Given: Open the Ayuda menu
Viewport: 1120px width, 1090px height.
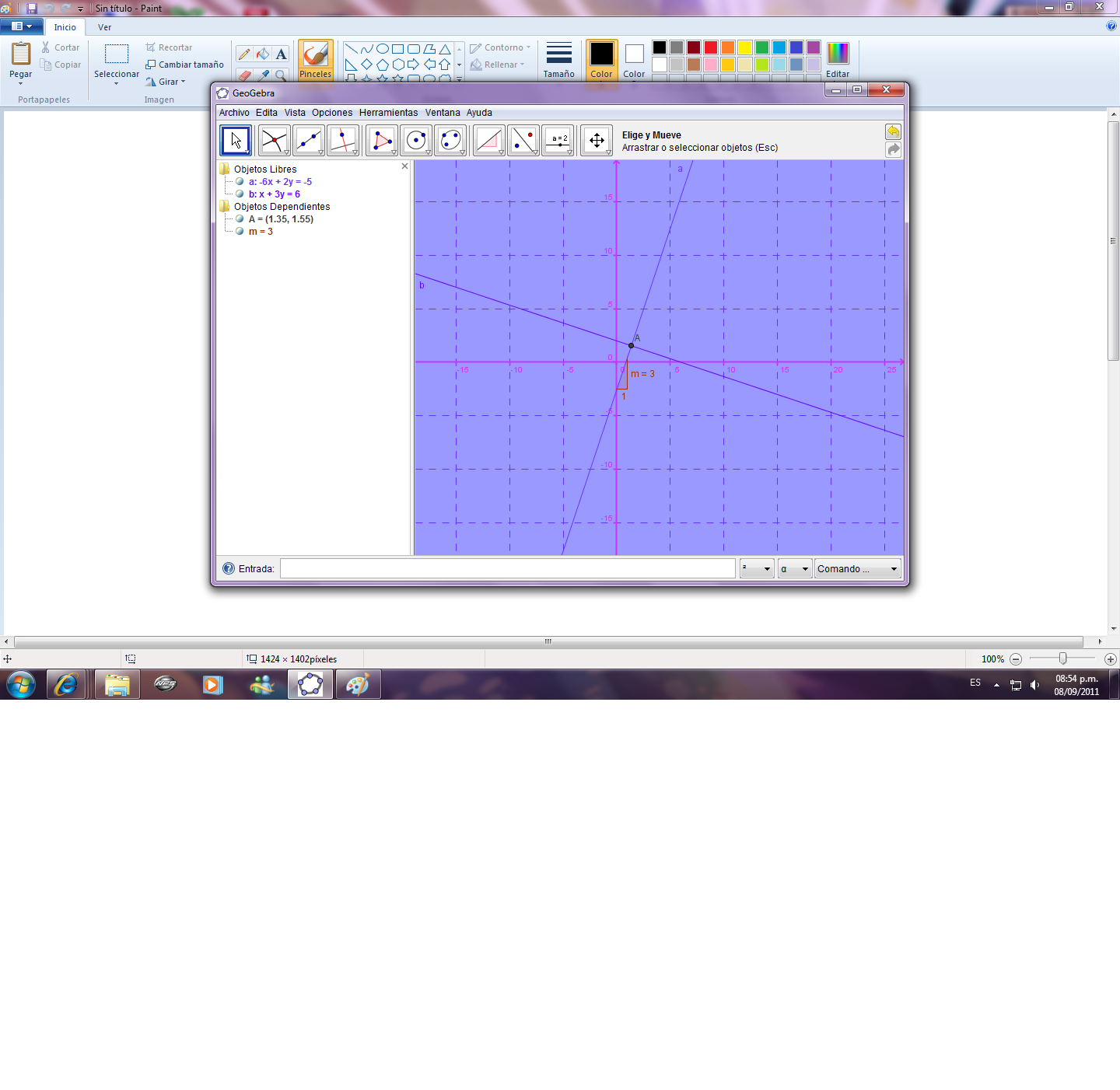Looking at the screenshot, I should [479, 113].
